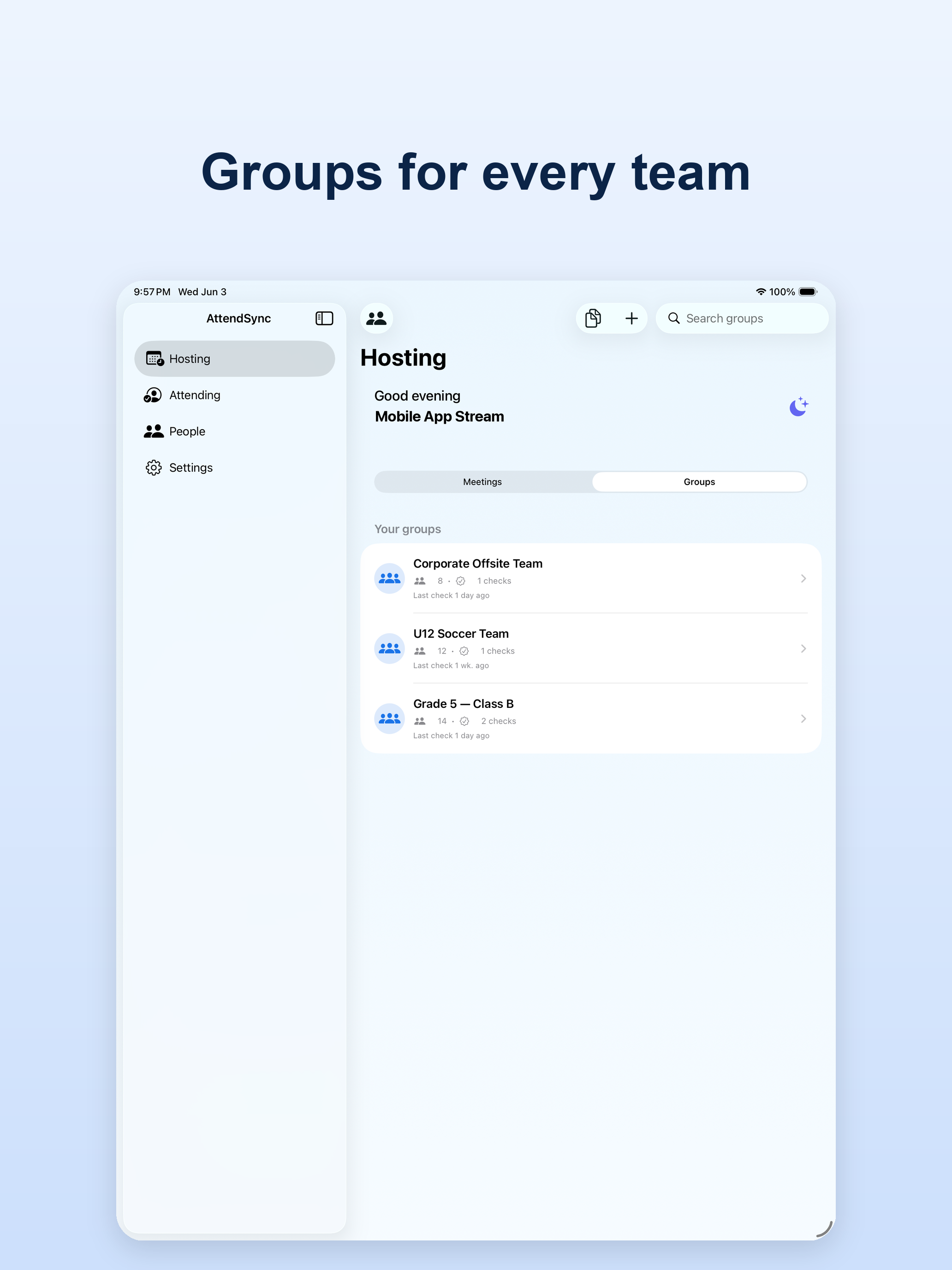
Task: Click the Settings gear icon
Action: pyautogui.click(x=153, y=467)
